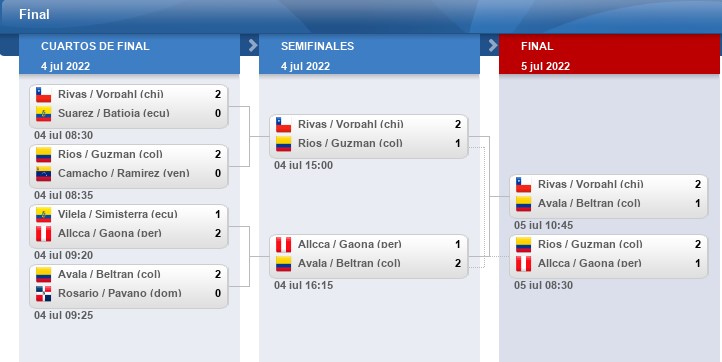Image resolution: width=722 pixels, height=362 pixels.
Task: Click Chile flag in first quarterfinal match
Action: tap(44, 94)
